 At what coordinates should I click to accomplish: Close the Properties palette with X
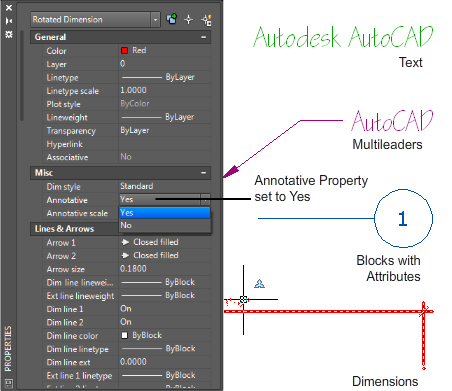pyautogui.click(x=9, y=8)
